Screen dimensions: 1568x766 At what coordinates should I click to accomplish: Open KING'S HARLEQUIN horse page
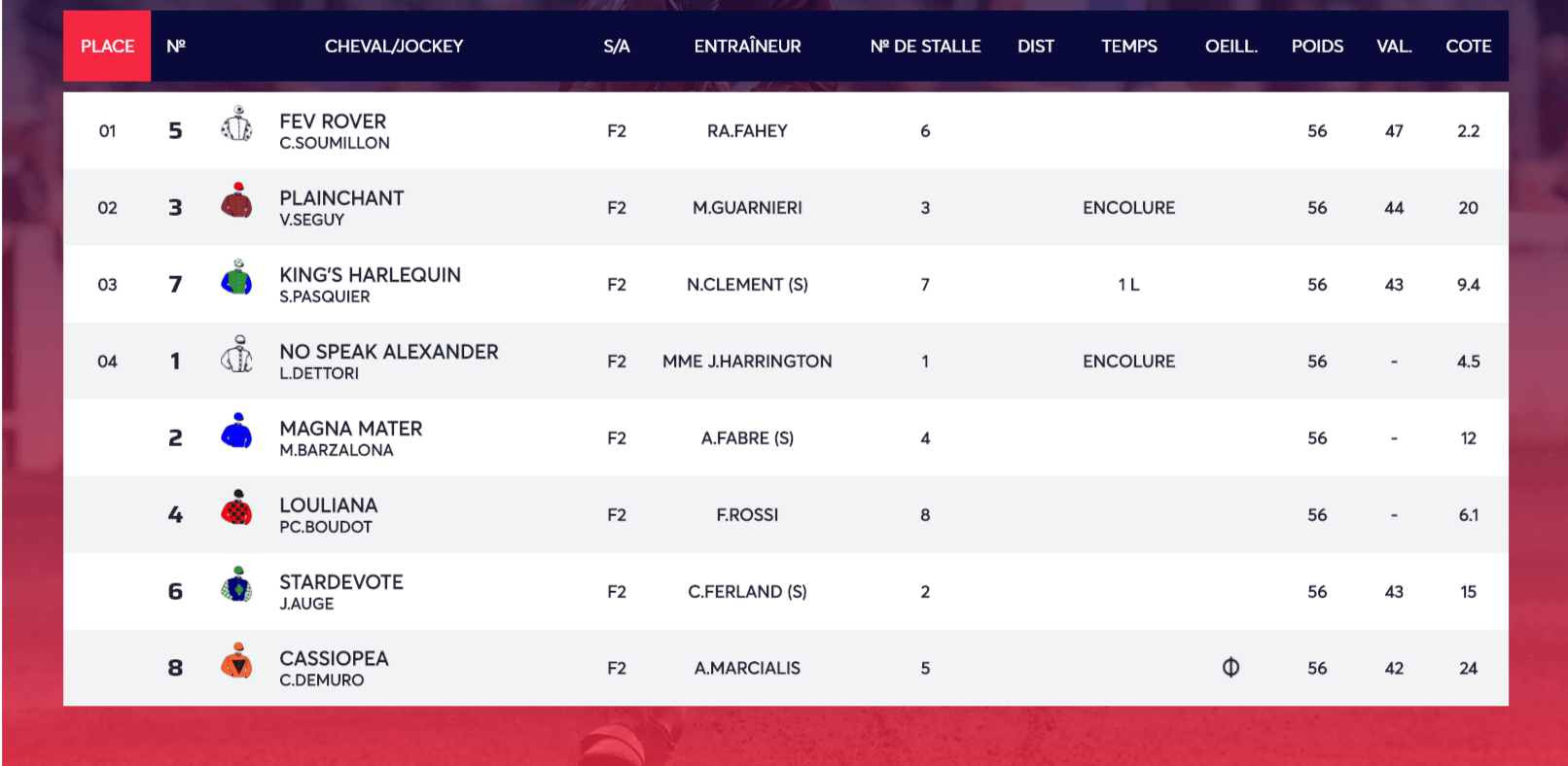[370, 275]
